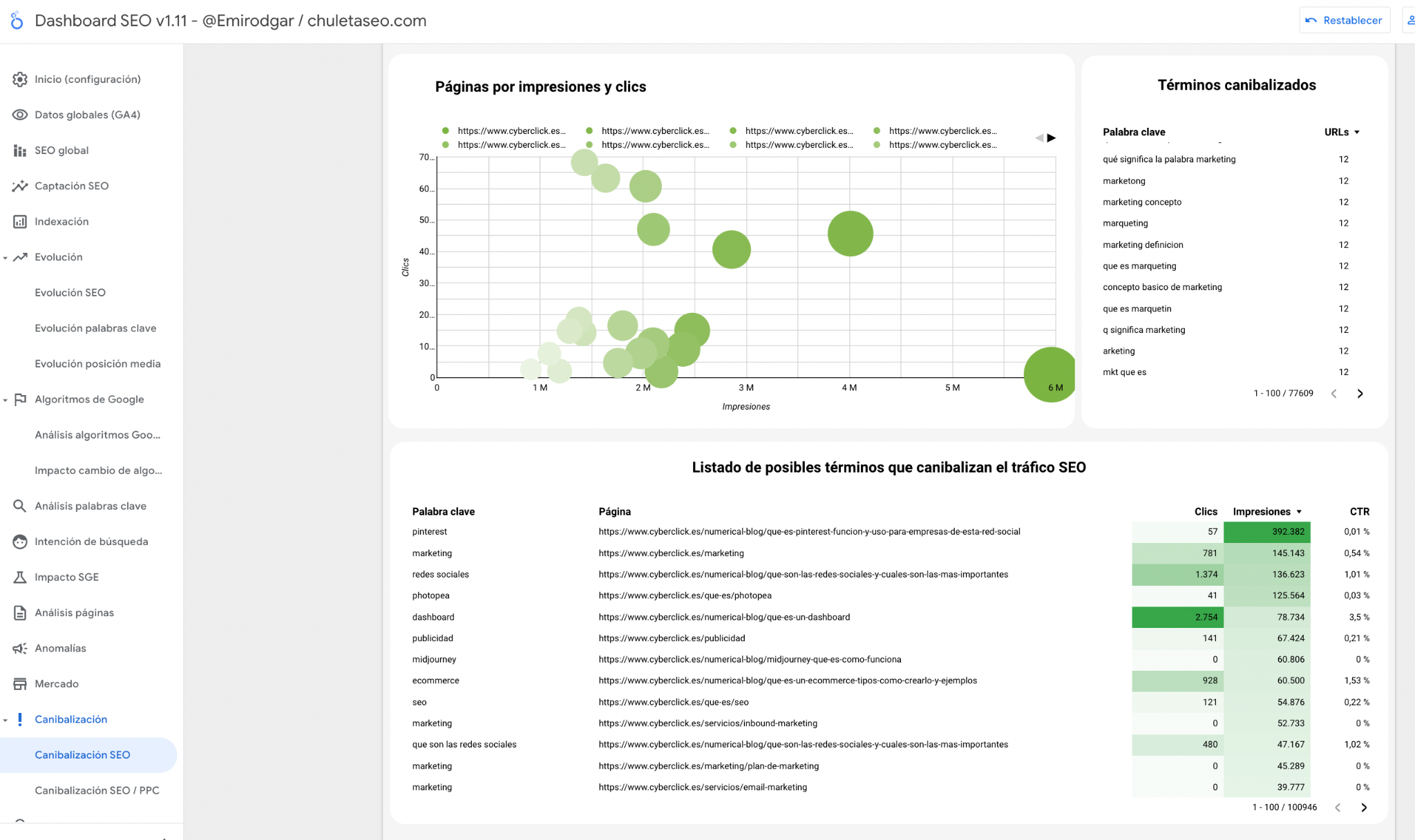The width and height of the screenshot is (1415, 840).
Task: Click the flask icon beside Impacto SGE
Action: pyautogui.click(x=20, y=577)
